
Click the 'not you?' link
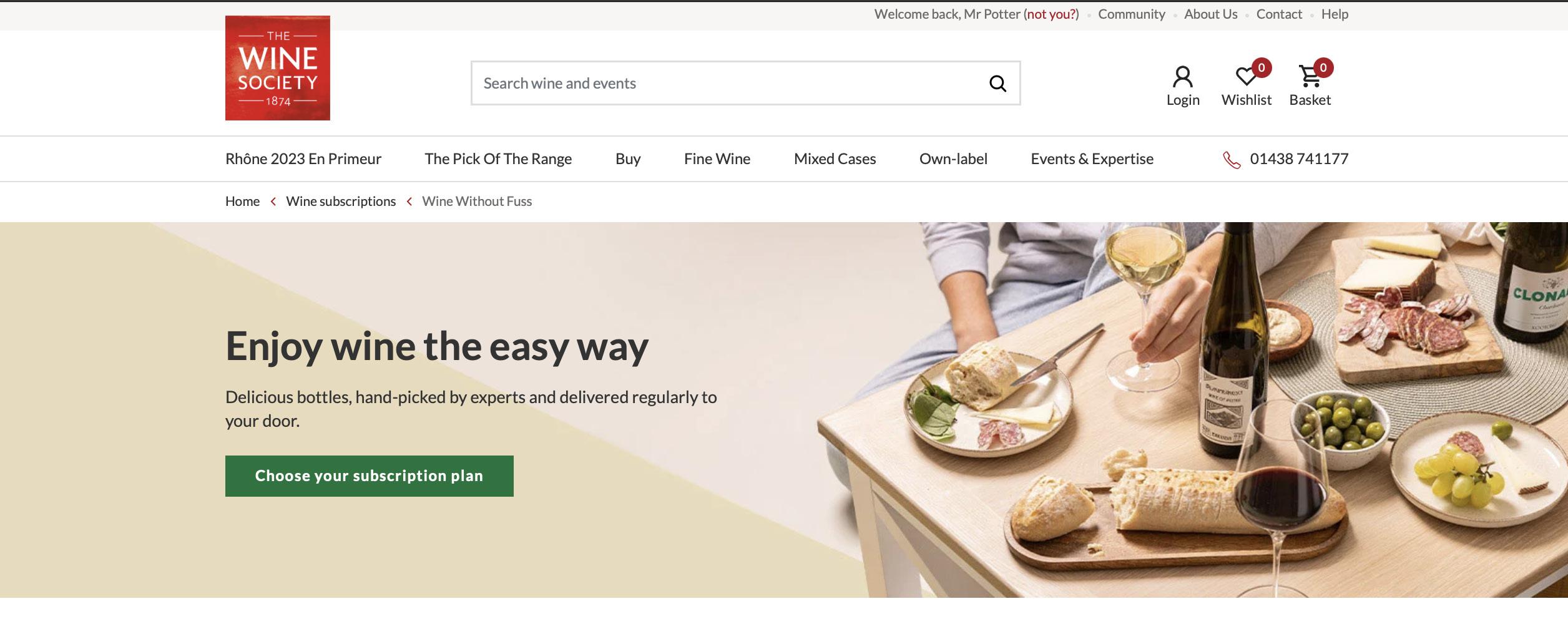pos(1052,14)
